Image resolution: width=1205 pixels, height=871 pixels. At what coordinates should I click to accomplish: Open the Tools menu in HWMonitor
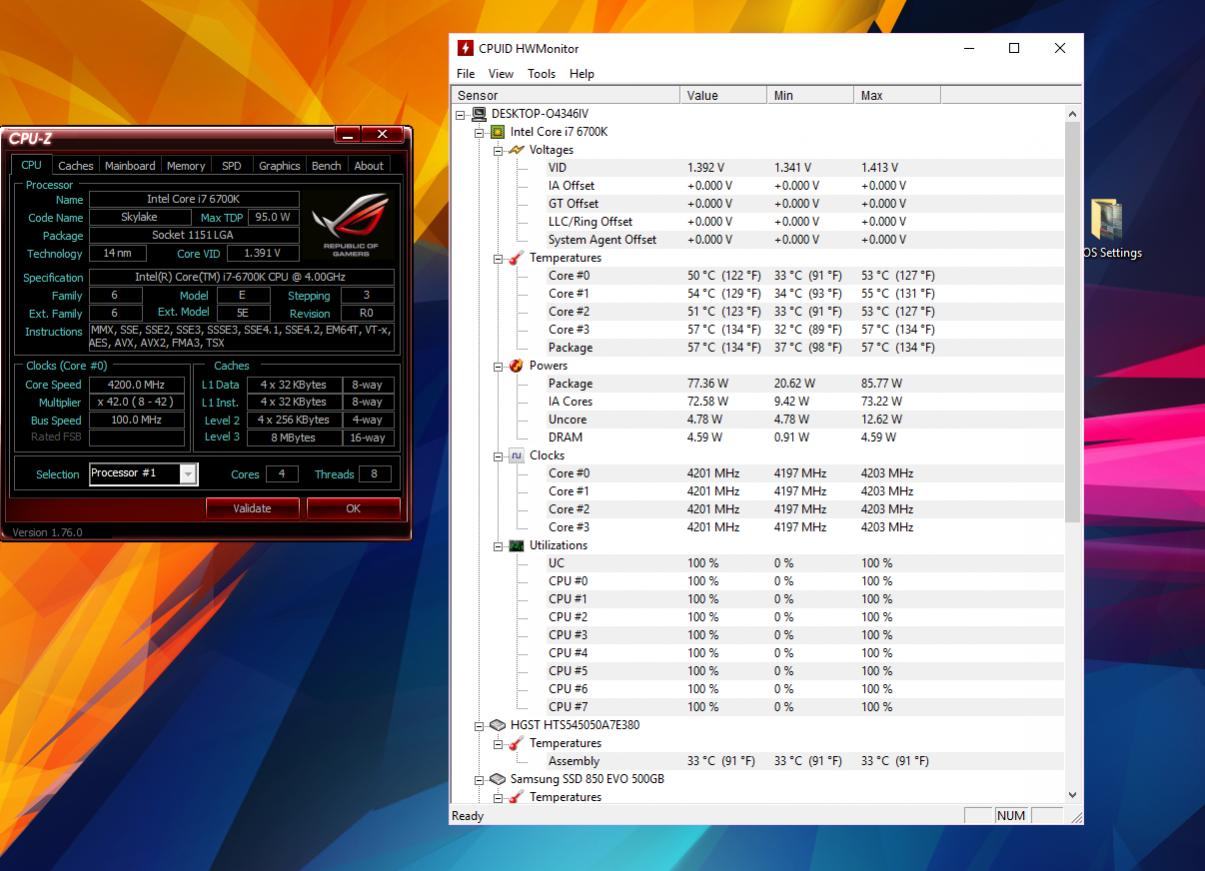point(541,73)
